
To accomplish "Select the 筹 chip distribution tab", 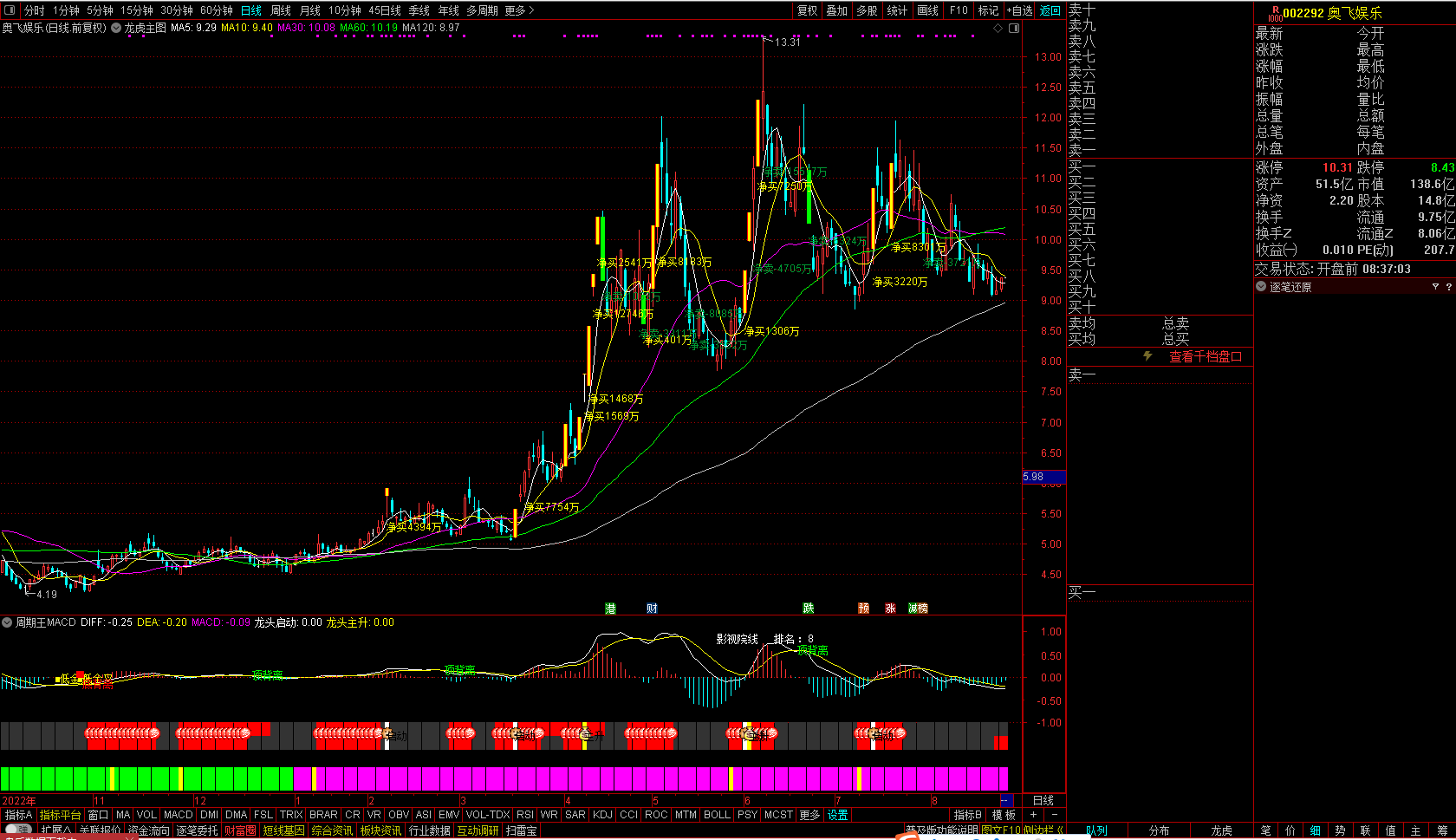I will [x=1441, y=830].
